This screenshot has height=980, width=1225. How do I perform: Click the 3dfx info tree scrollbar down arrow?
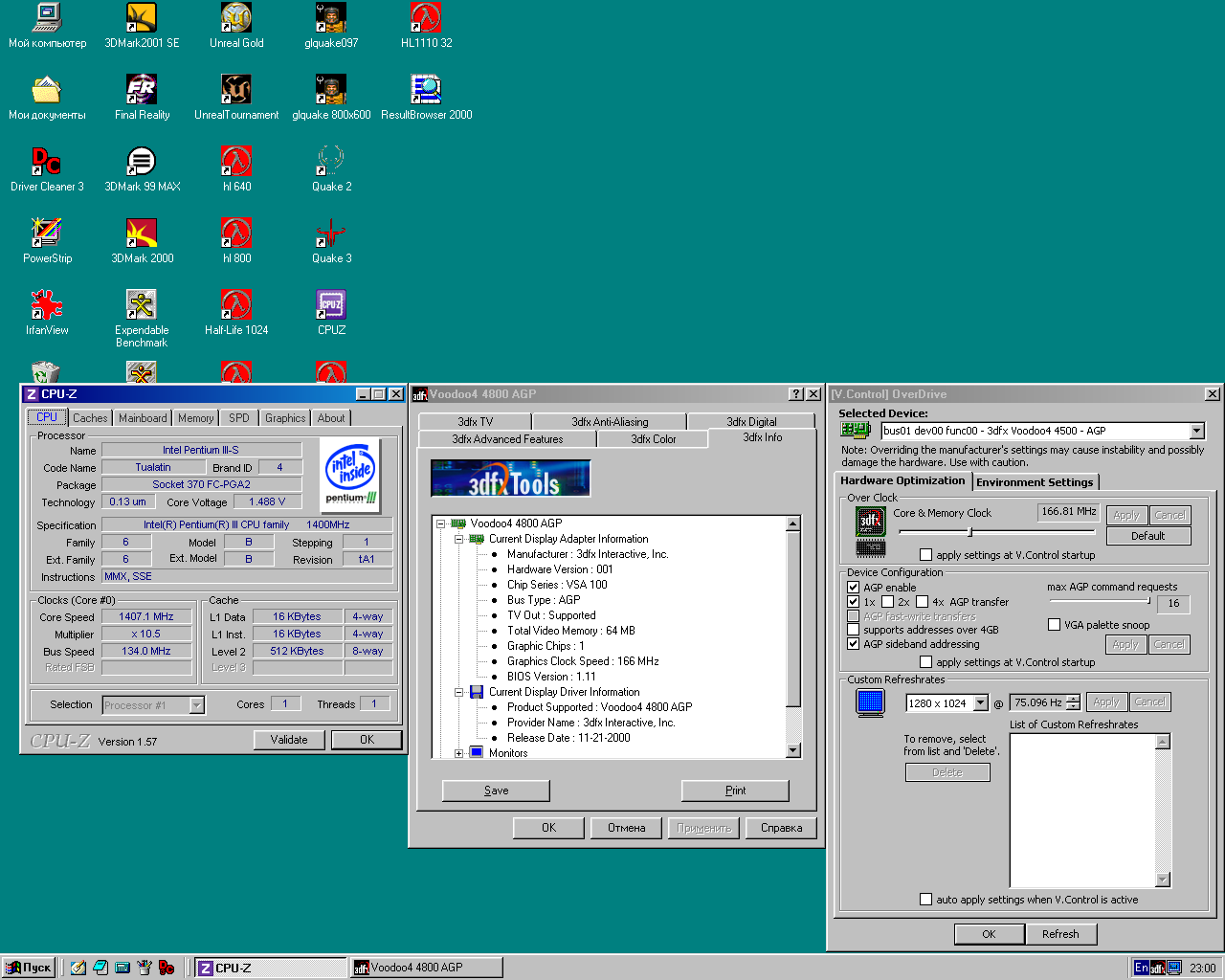[792, 751]
